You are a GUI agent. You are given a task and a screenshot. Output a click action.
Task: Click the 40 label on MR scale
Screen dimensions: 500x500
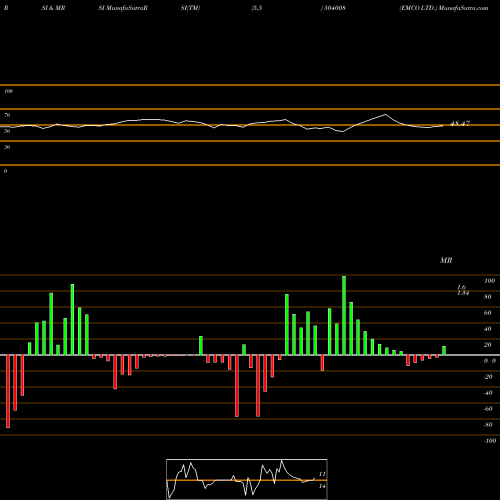(x=488, y=329)
